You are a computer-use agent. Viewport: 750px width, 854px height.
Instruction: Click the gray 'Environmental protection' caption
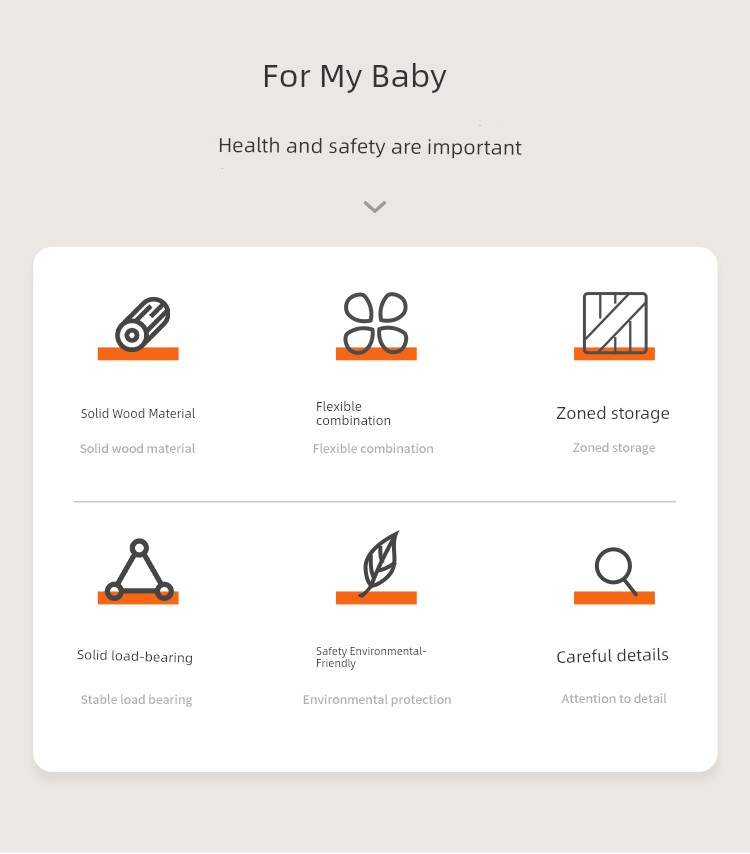[377, 699]
